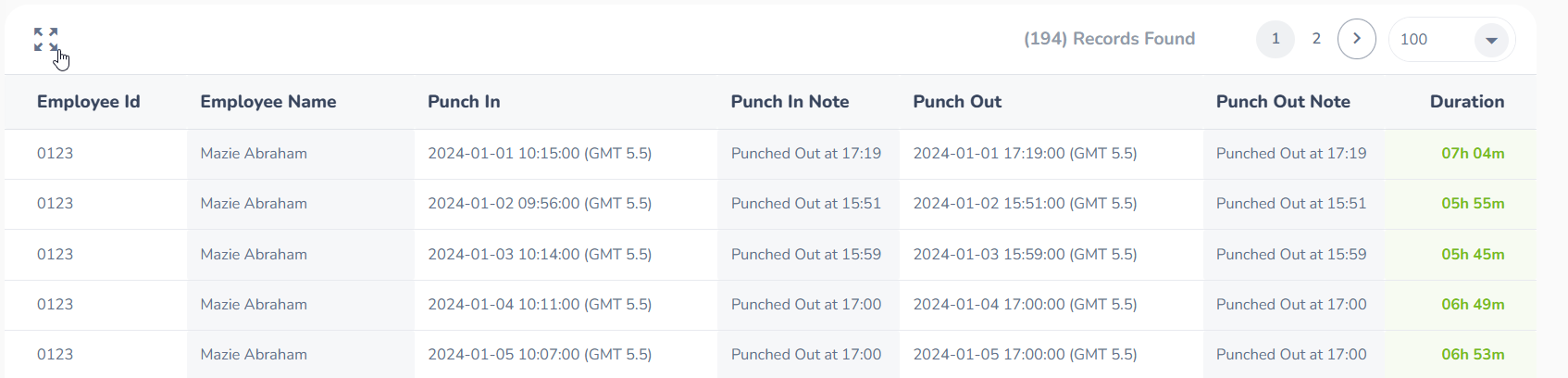Click the Punch In column header
Viewport: 1568px width, 378px height.
[x=464, y=102]
